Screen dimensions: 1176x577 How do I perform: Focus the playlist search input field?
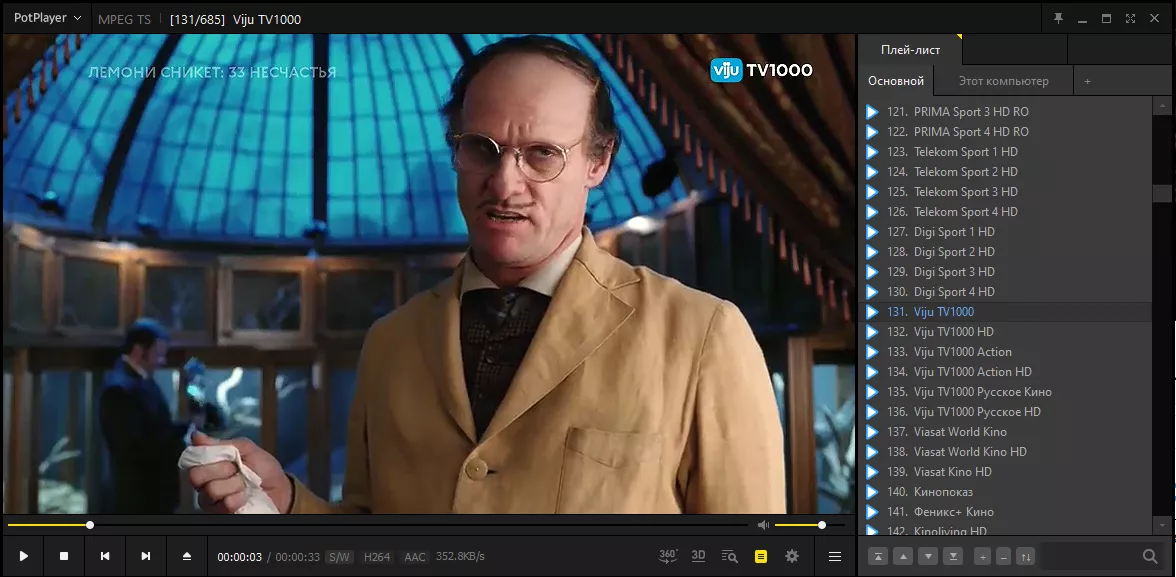1090,556
